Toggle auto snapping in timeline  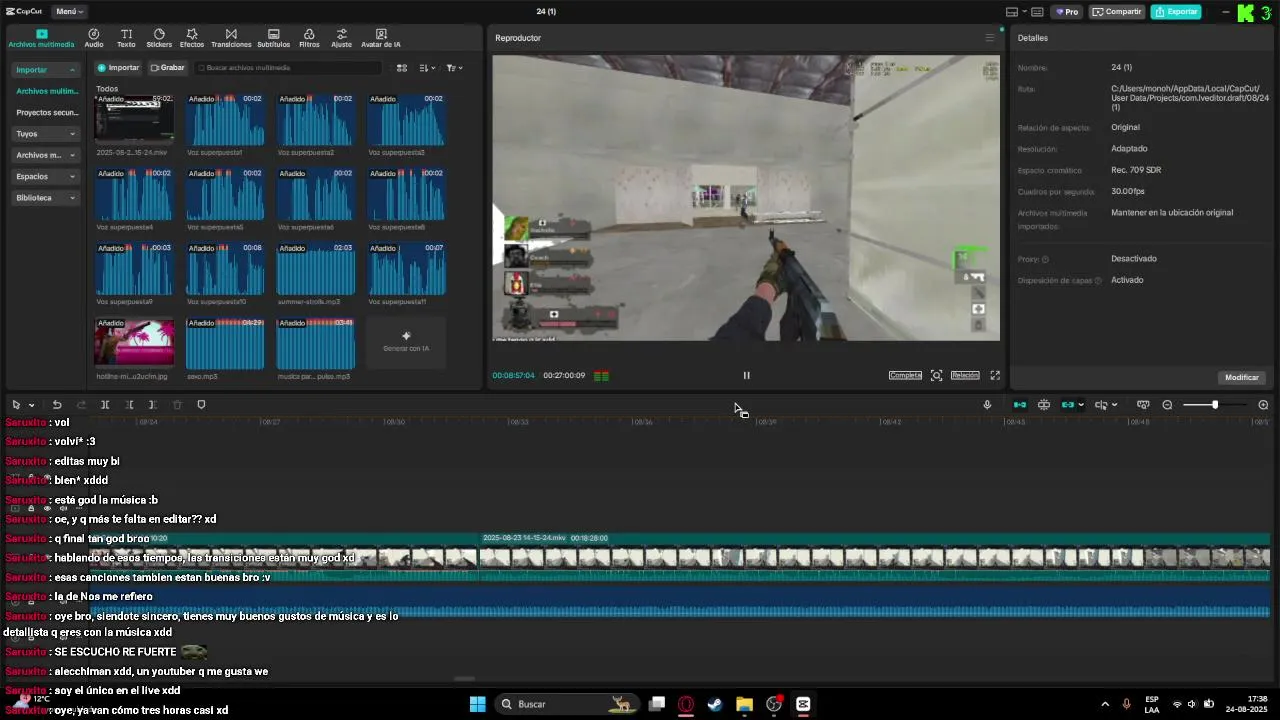coord(1044,405)
